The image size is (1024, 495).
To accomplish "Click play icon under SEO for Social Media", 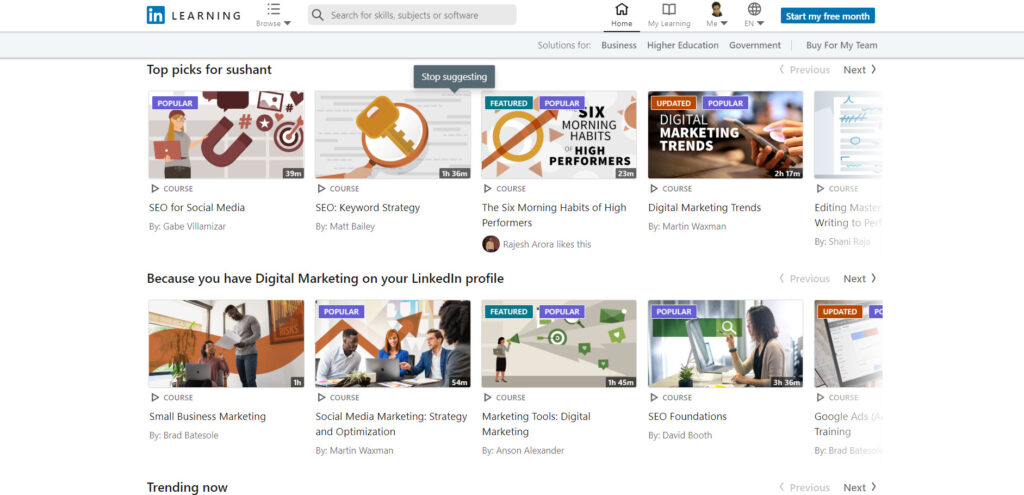I will (155, 189).
